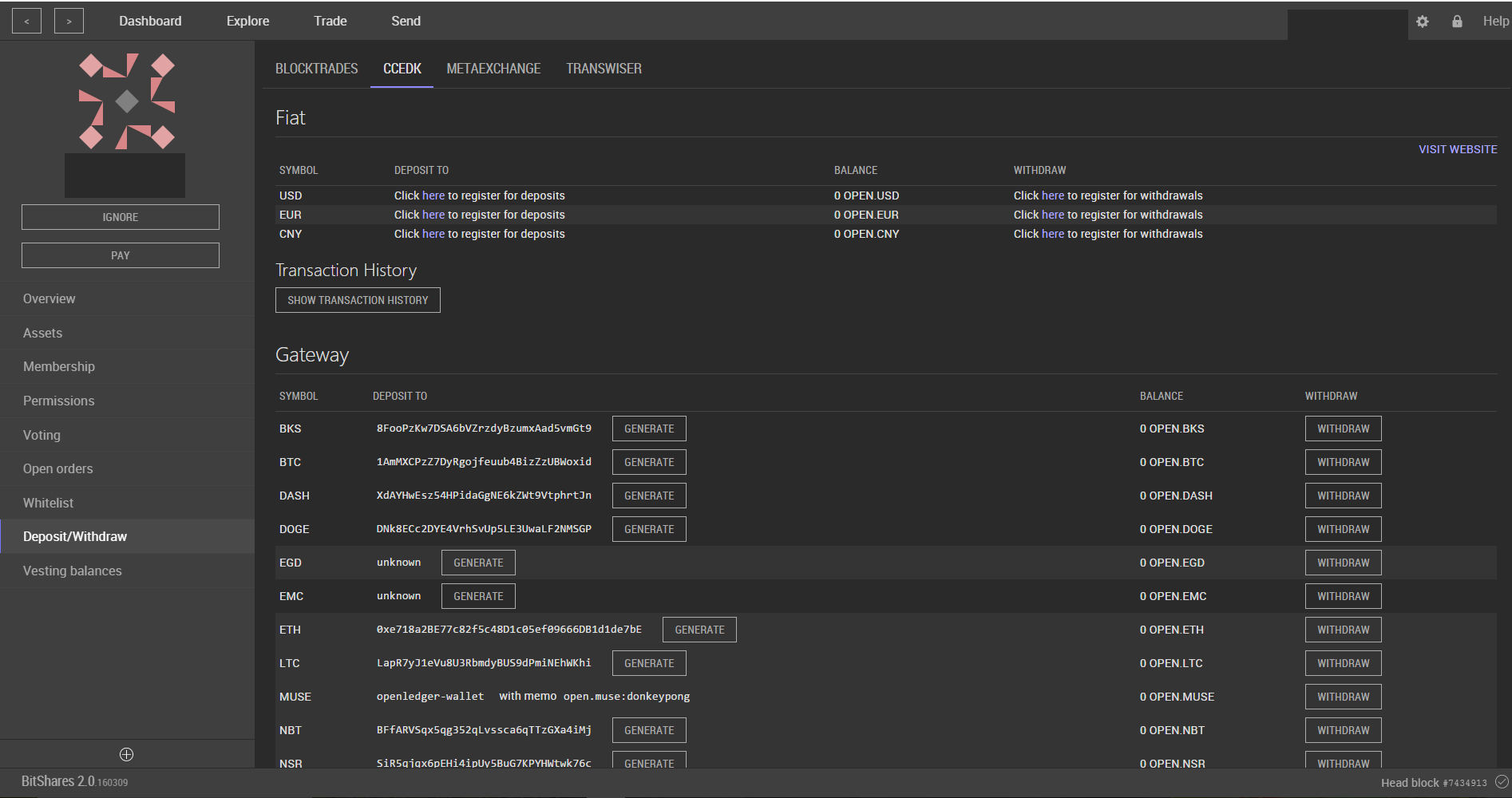Open the Explore menu
Image resolution: width=1512 pixels, height=798 pixels.
[247, 22]
